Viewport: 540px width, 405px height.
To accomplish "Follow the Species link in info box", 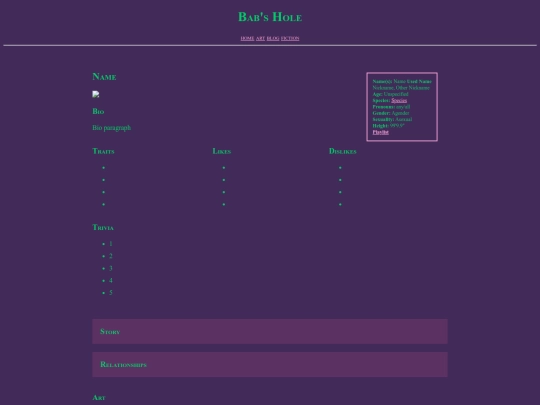I will tap(399, 101).
